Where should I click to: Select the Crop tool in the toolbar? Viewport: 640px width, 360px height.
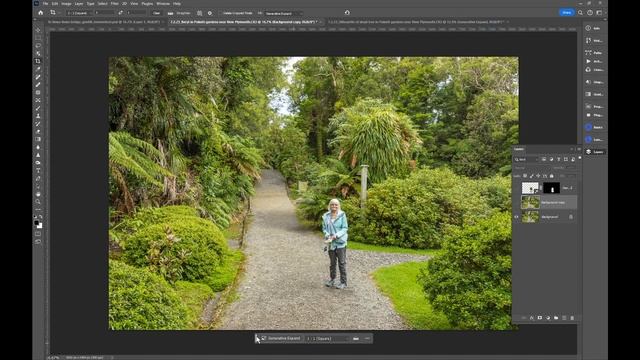pos(38,61)
